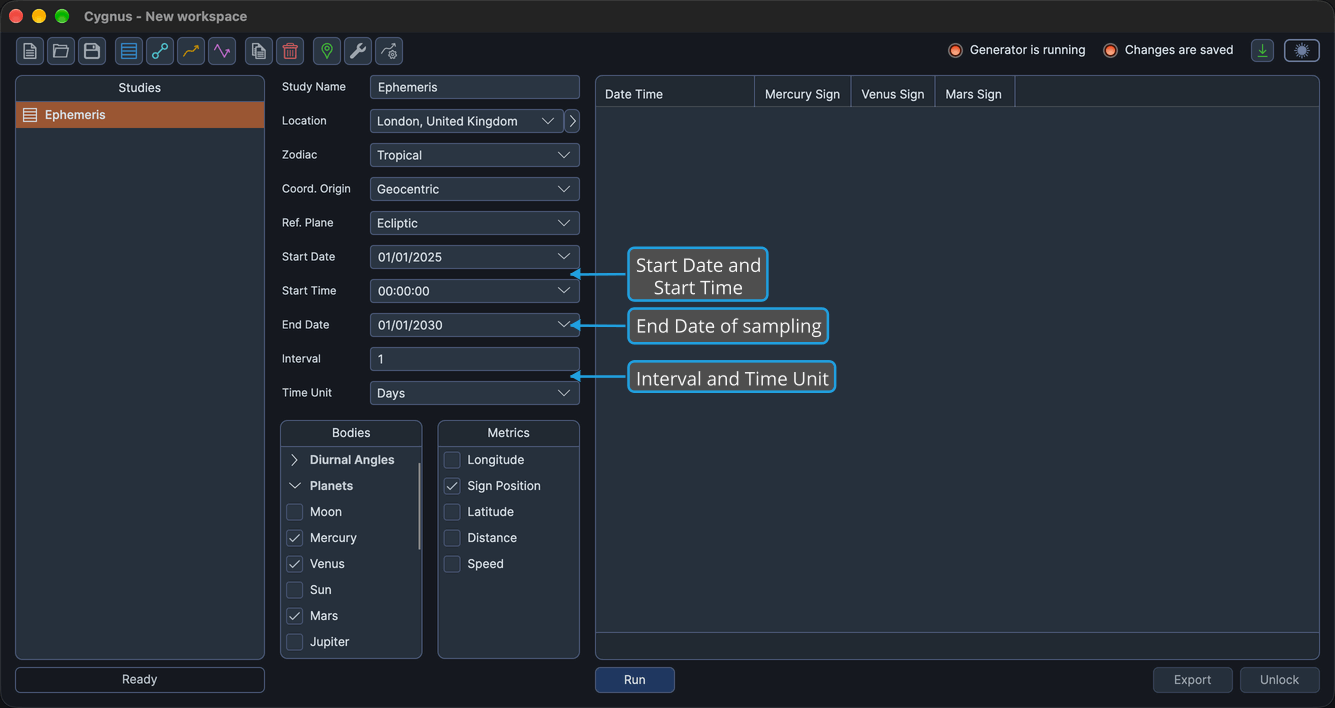
Task: Click the orange indicator beside Changes are saved
Action: click(1110, 50)
